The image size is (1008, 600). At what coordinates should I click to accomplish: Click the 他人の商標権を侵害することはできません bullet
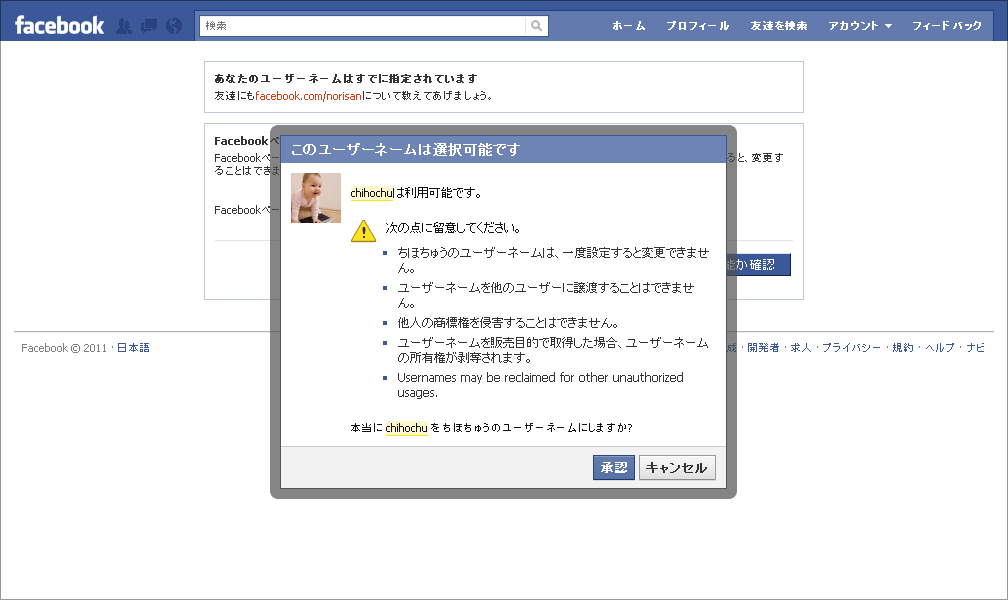508,323
